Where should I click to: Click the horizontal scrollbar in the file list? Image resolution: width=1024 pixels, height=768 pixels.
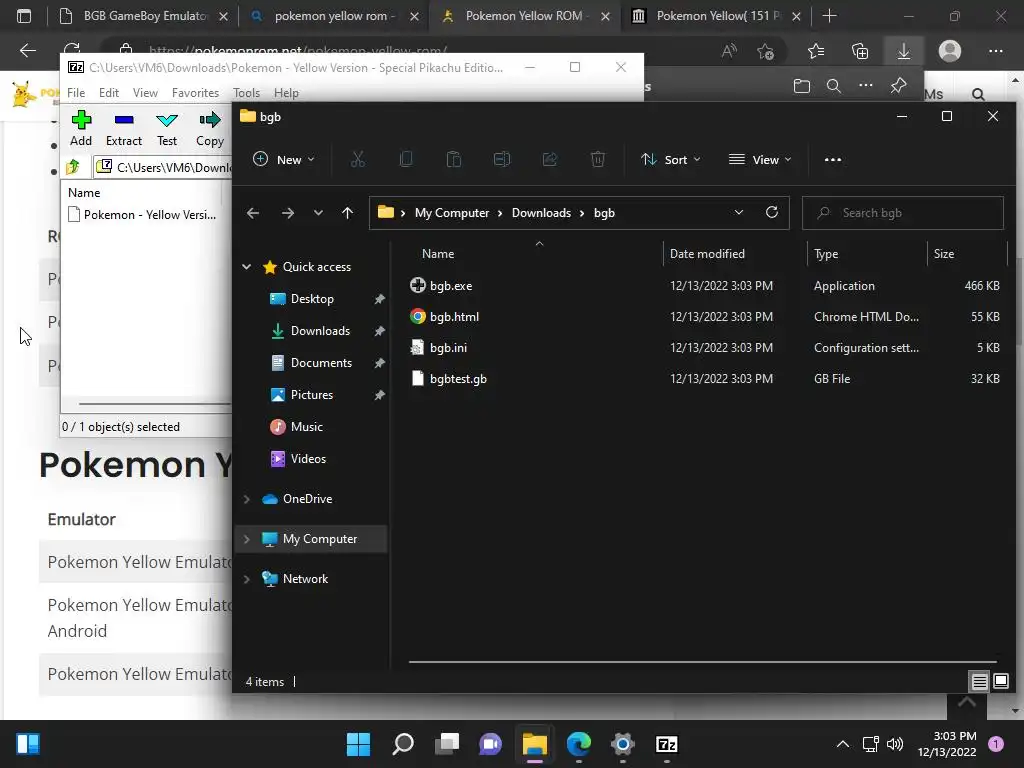tap(702, 662)
